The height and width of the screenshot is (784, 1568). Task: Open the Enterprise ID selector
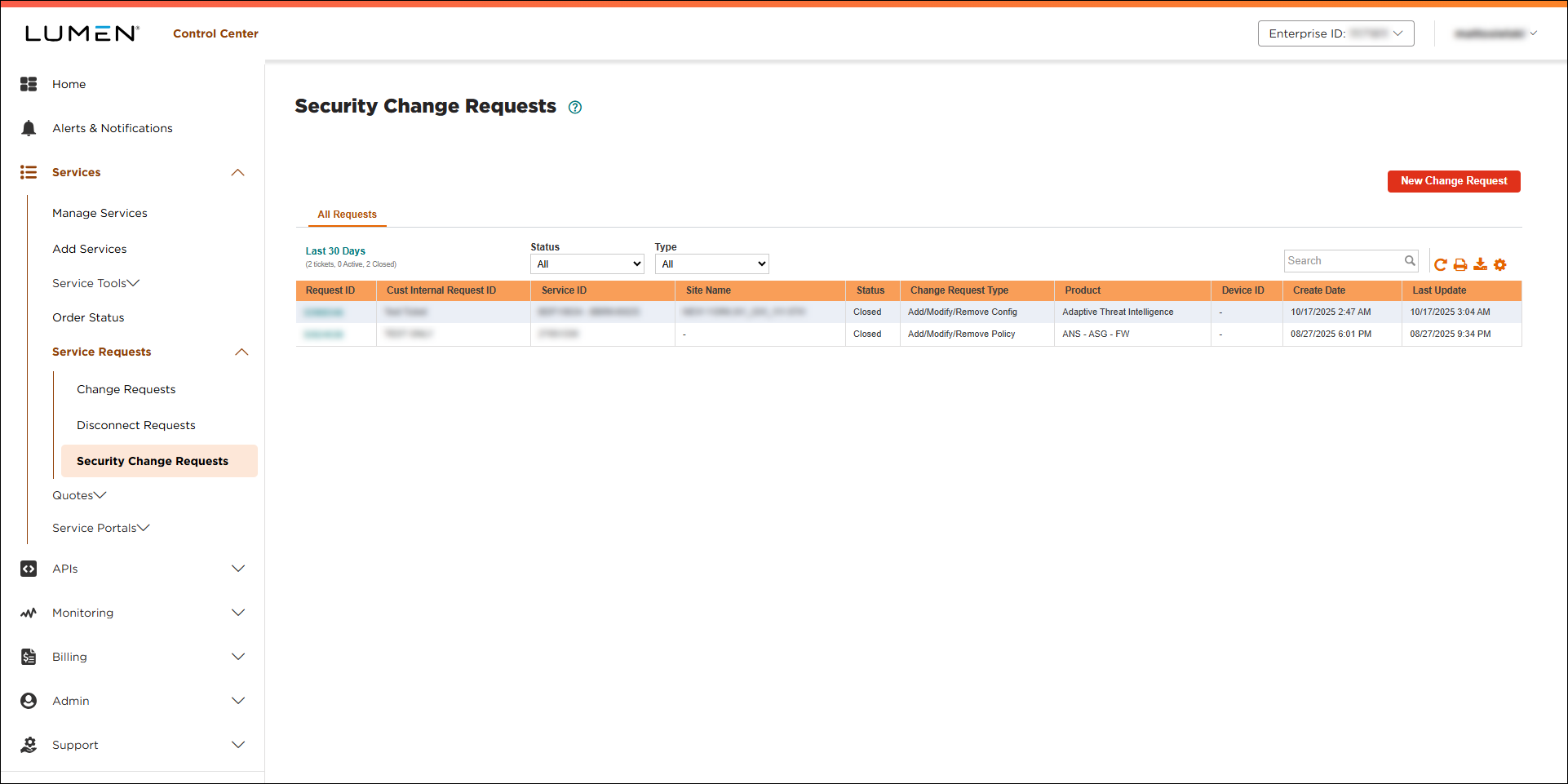tap(1335, 33)
